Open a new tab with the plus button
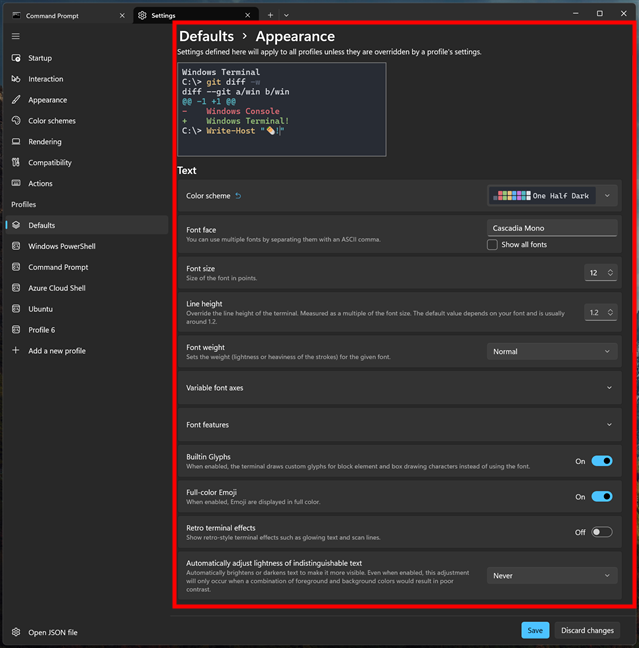The height and width of the screenshot is (648, 639). 270,15
